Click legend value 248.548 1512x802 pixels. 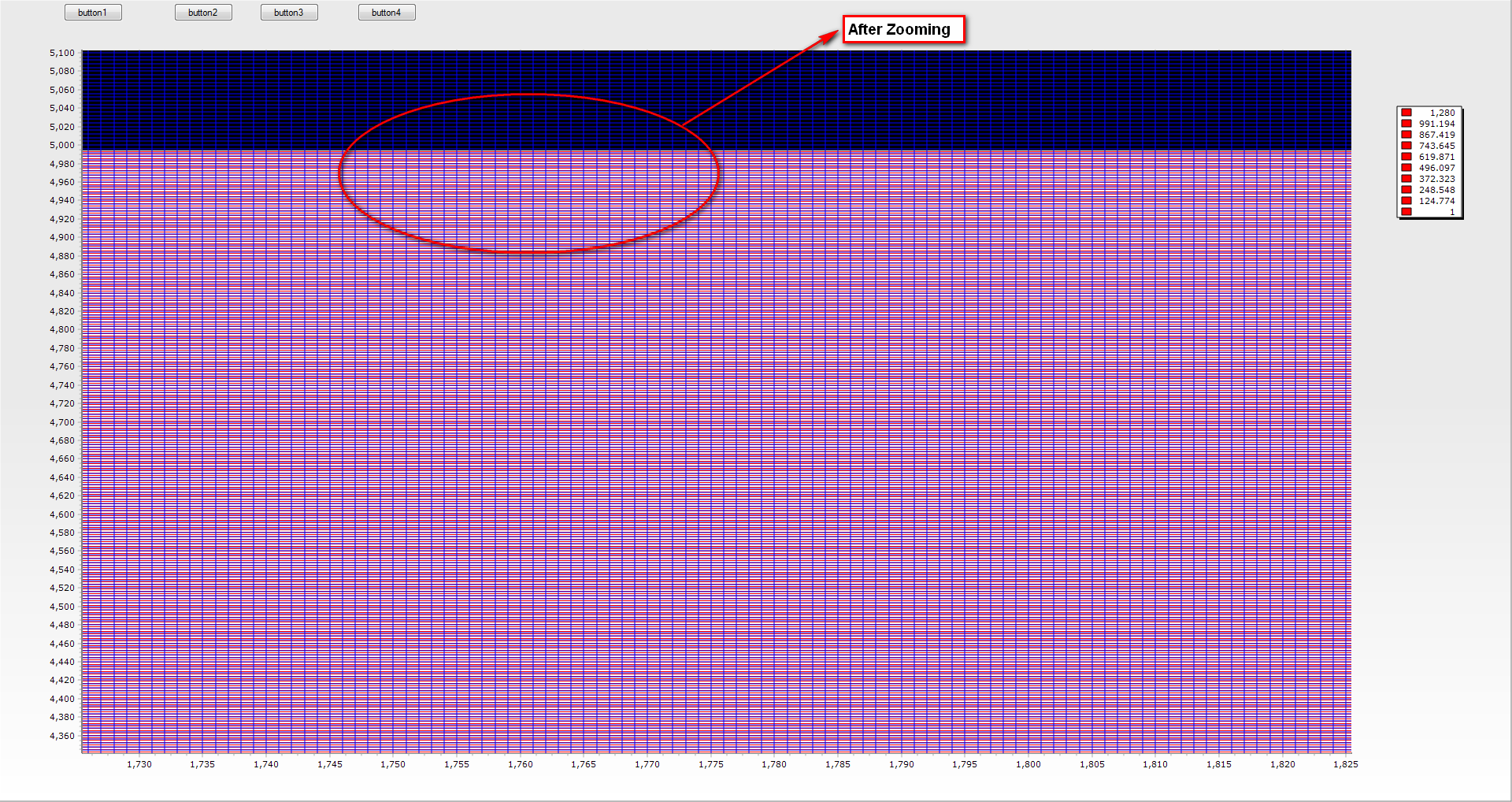coord(1437,190)
